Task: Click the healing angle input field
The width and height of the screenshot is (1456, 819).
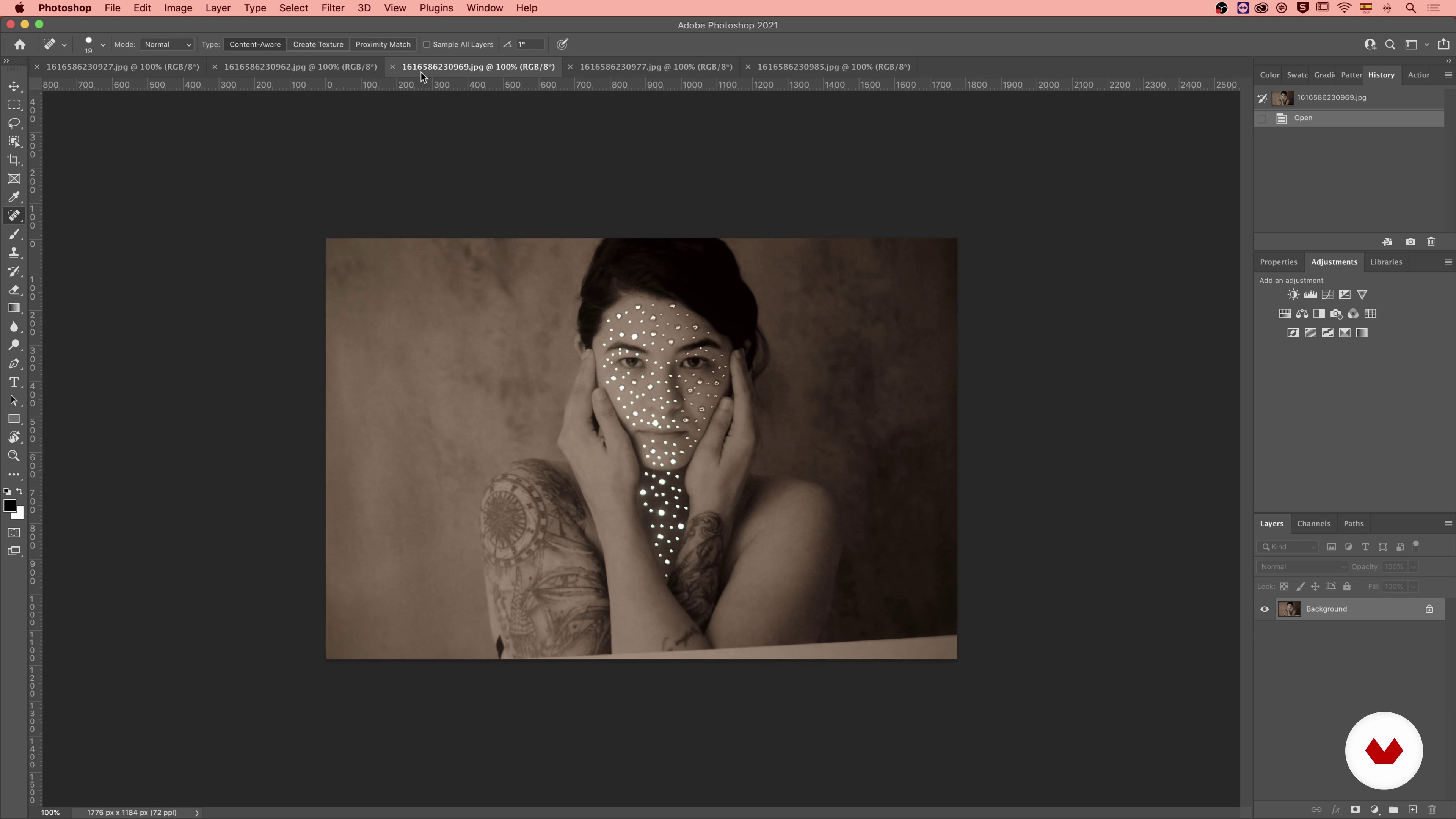Action: (x=530, y=45)
